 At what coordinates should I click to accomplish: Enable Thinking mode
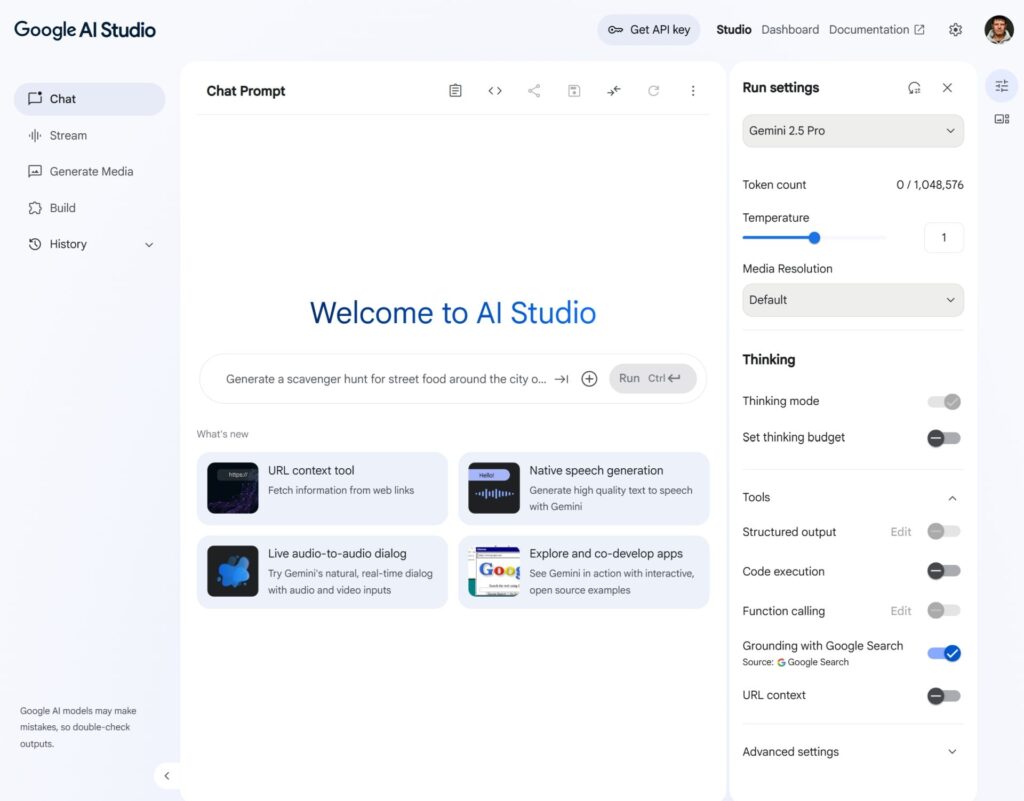pos(943,401)
